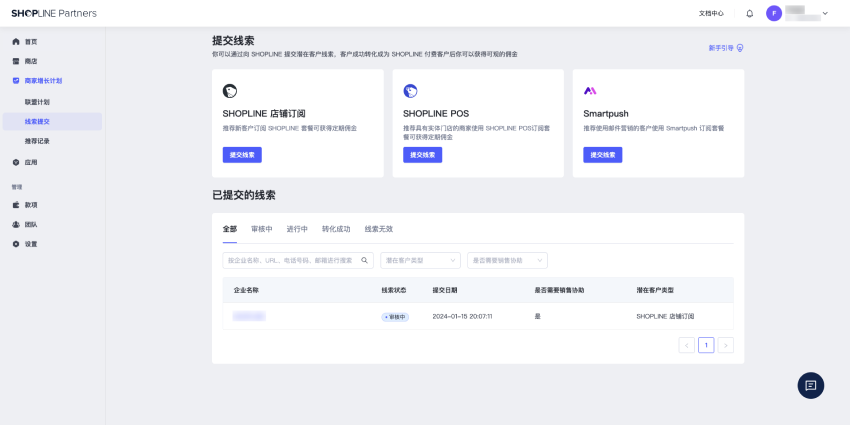
Task: Click the 设置 gear icon in sidebar
Action: 16,244
